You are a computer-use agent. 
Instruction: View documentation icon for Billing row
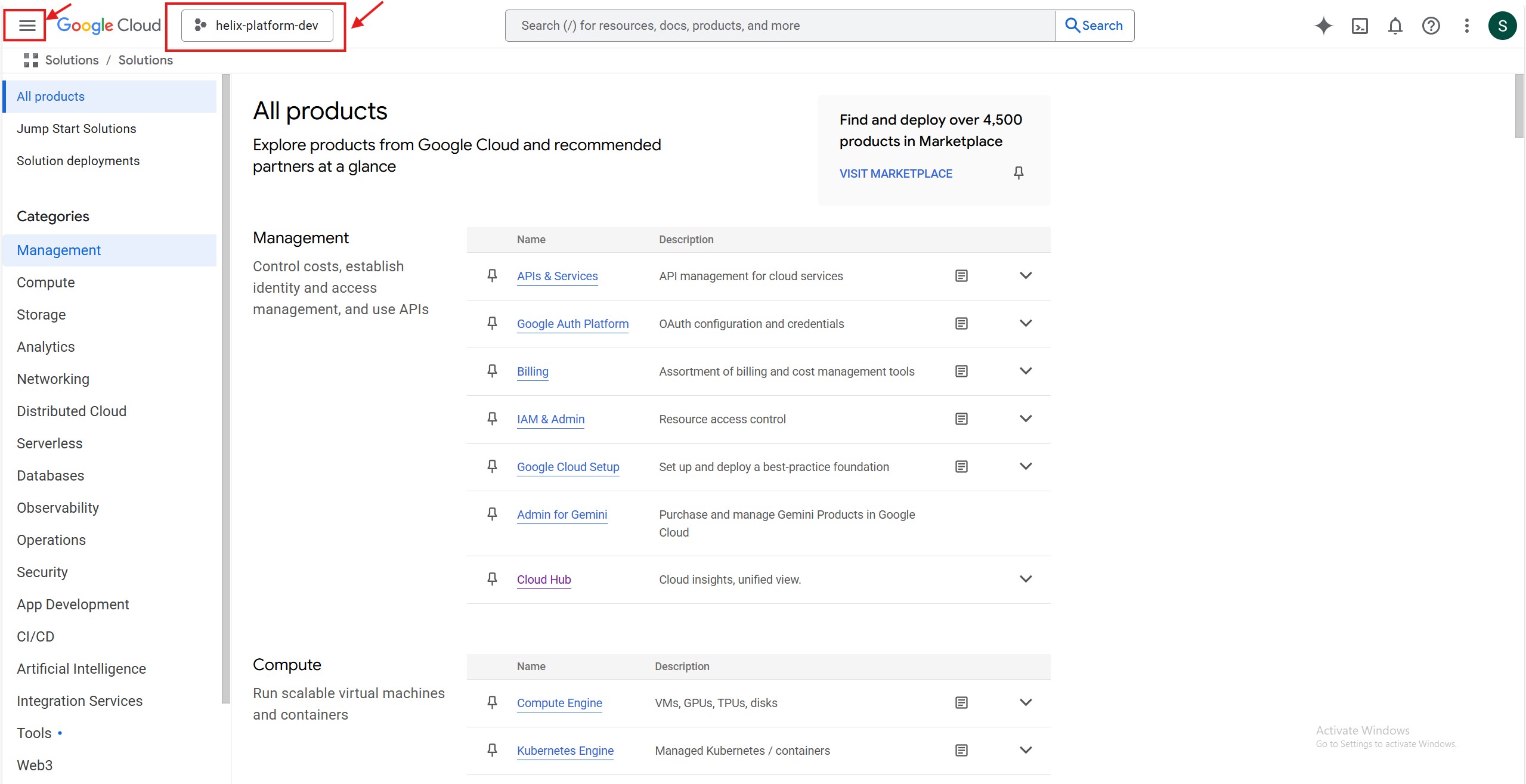pyautogui.click(x=961, y=371)
